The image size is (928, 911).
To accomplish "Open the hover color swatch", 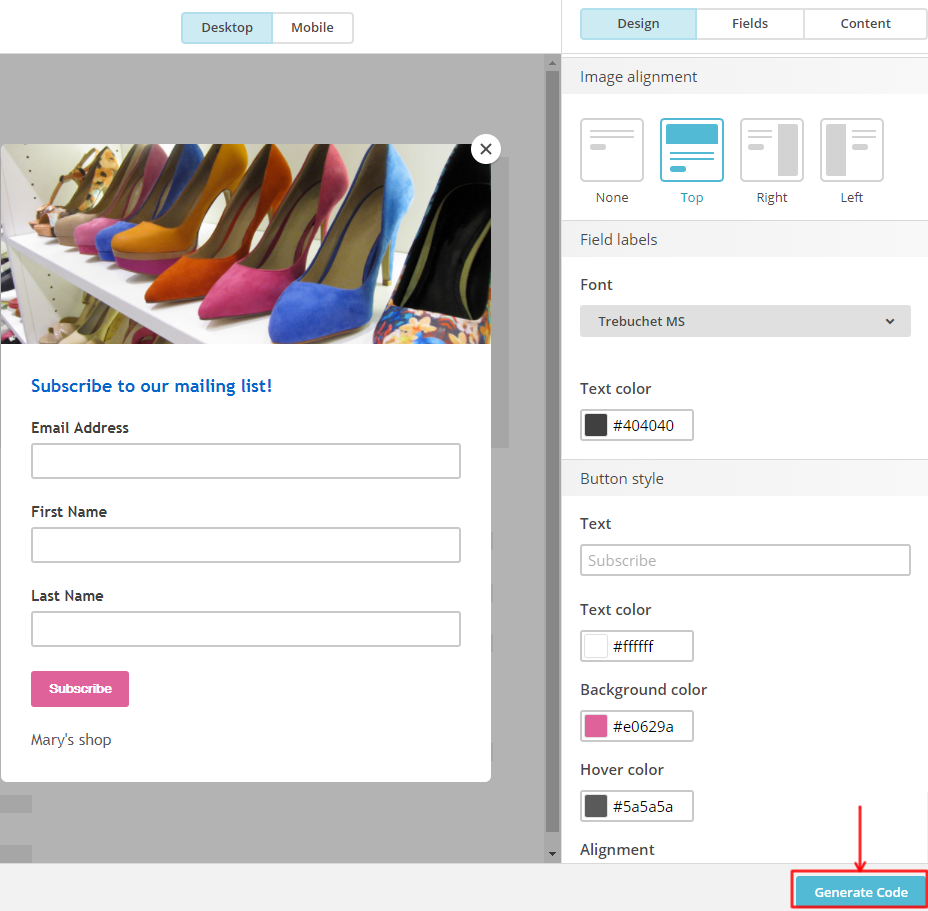I will coord(596,806).
